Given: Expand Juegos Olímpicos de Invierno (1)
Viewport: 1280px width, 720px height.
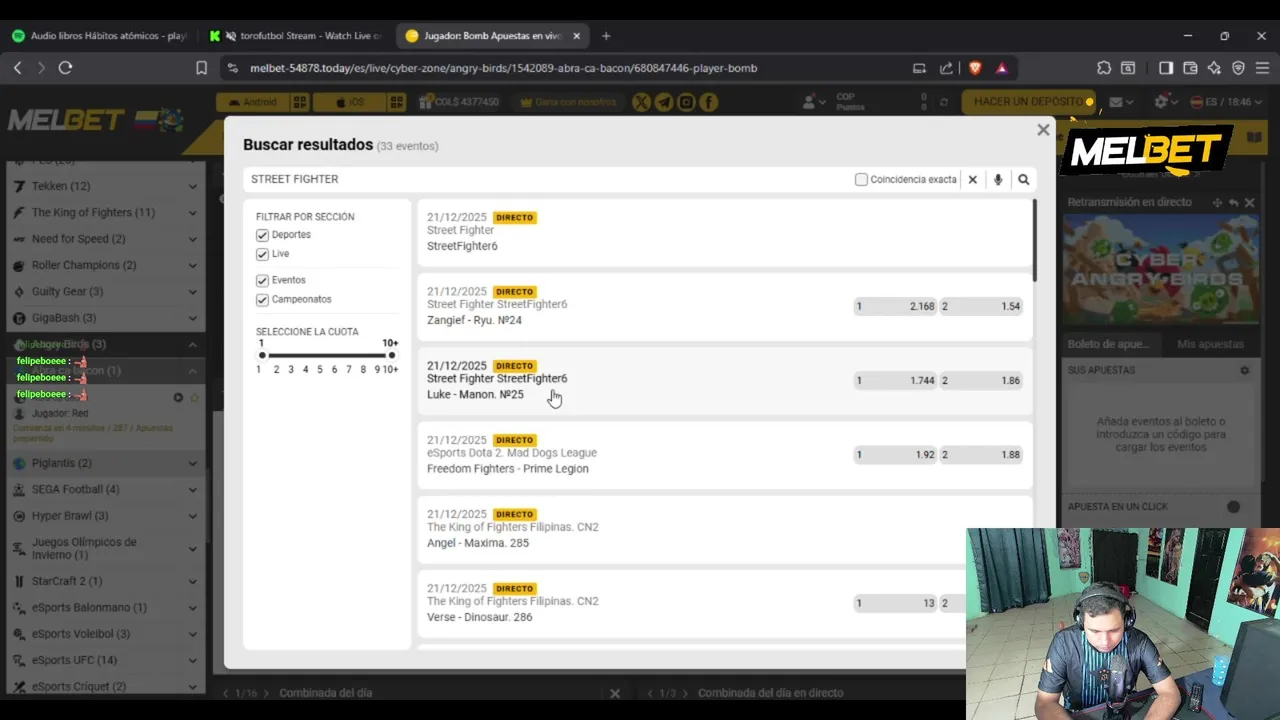Looking at the screenshot, I should coord(105,548).
